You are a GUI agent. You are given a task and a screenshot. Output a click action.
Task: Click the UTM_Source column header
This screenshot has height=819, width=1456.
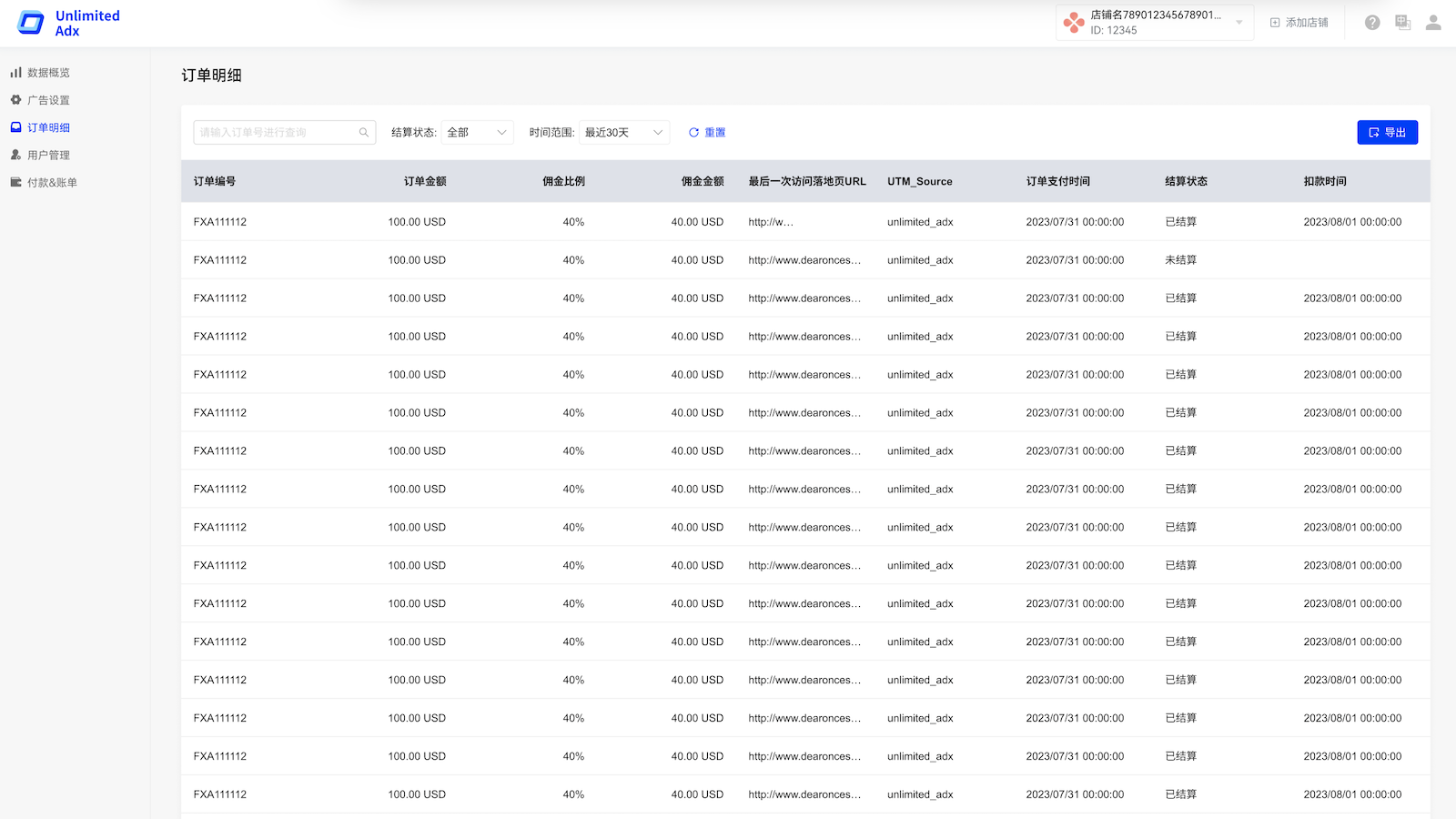pyautogui.click(x=920, y=181)
